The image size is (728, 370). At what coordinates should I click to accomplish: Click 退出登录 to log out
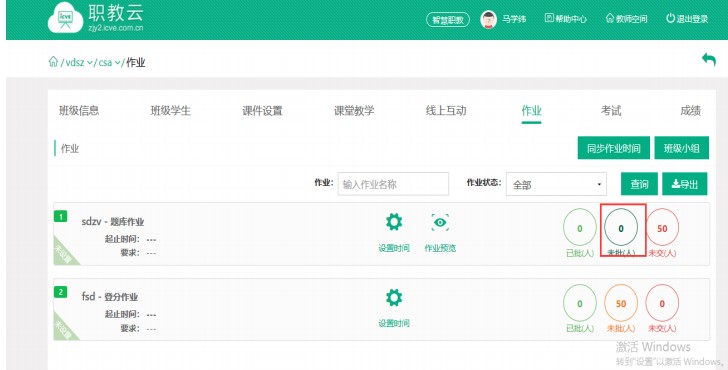[687, 19]
